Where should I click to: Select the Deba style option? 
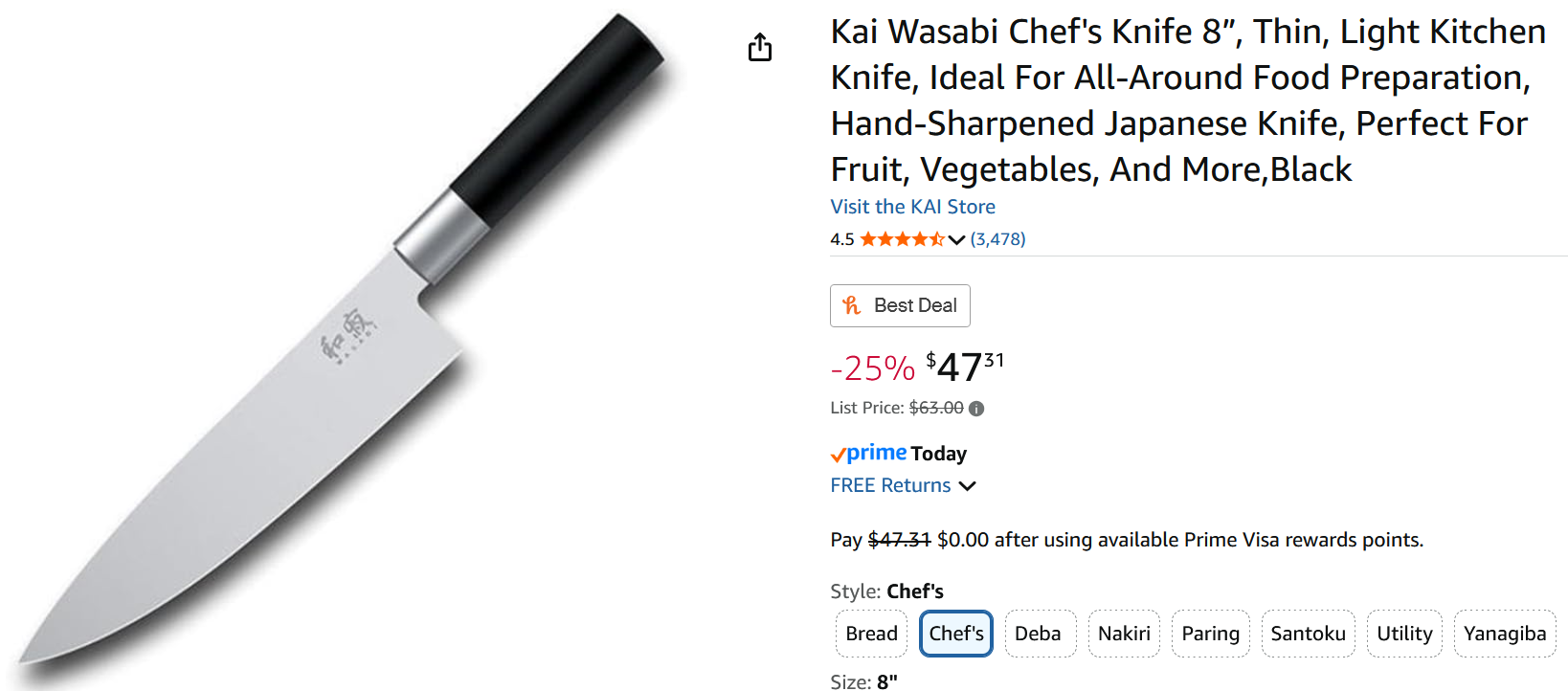1038,634
